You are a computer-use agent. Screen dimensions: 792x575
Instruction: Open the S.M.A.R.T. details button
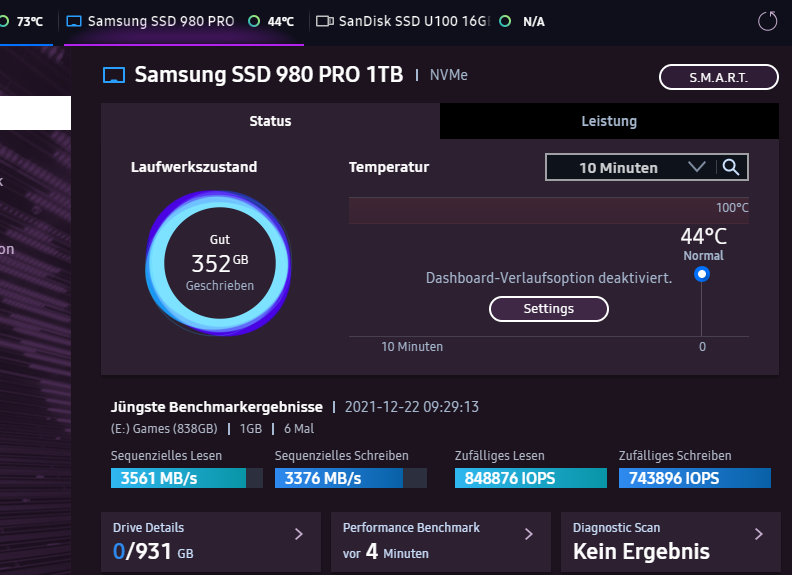pyautogui.click(x=718, y=77)
